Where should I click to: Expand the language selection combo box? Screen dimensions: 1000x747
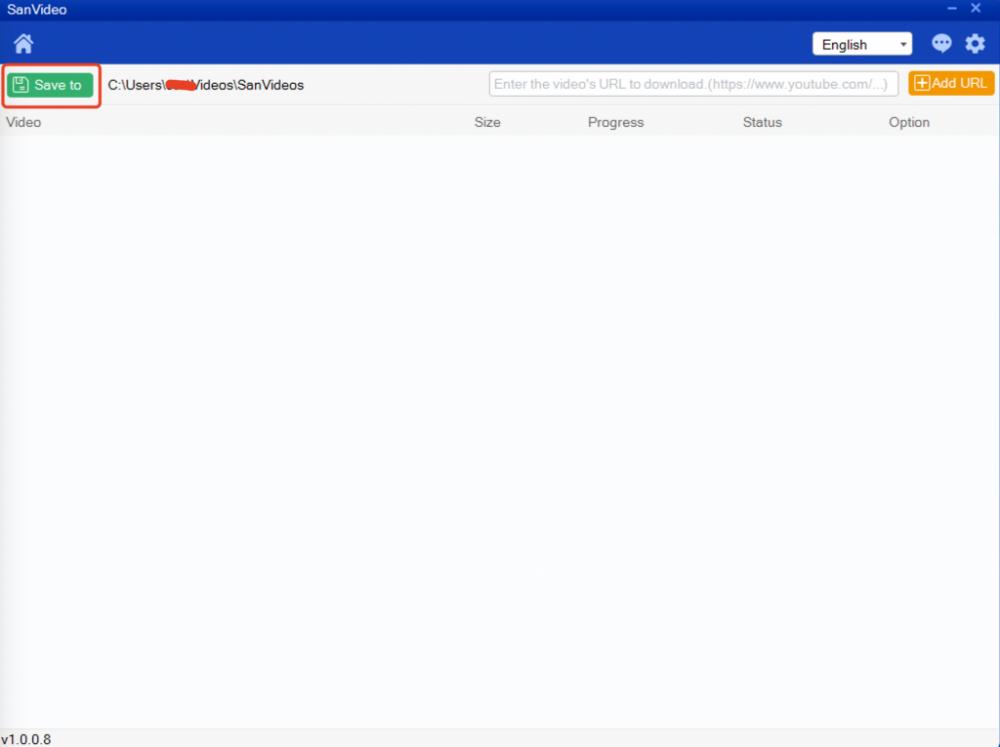pos(862,44)
